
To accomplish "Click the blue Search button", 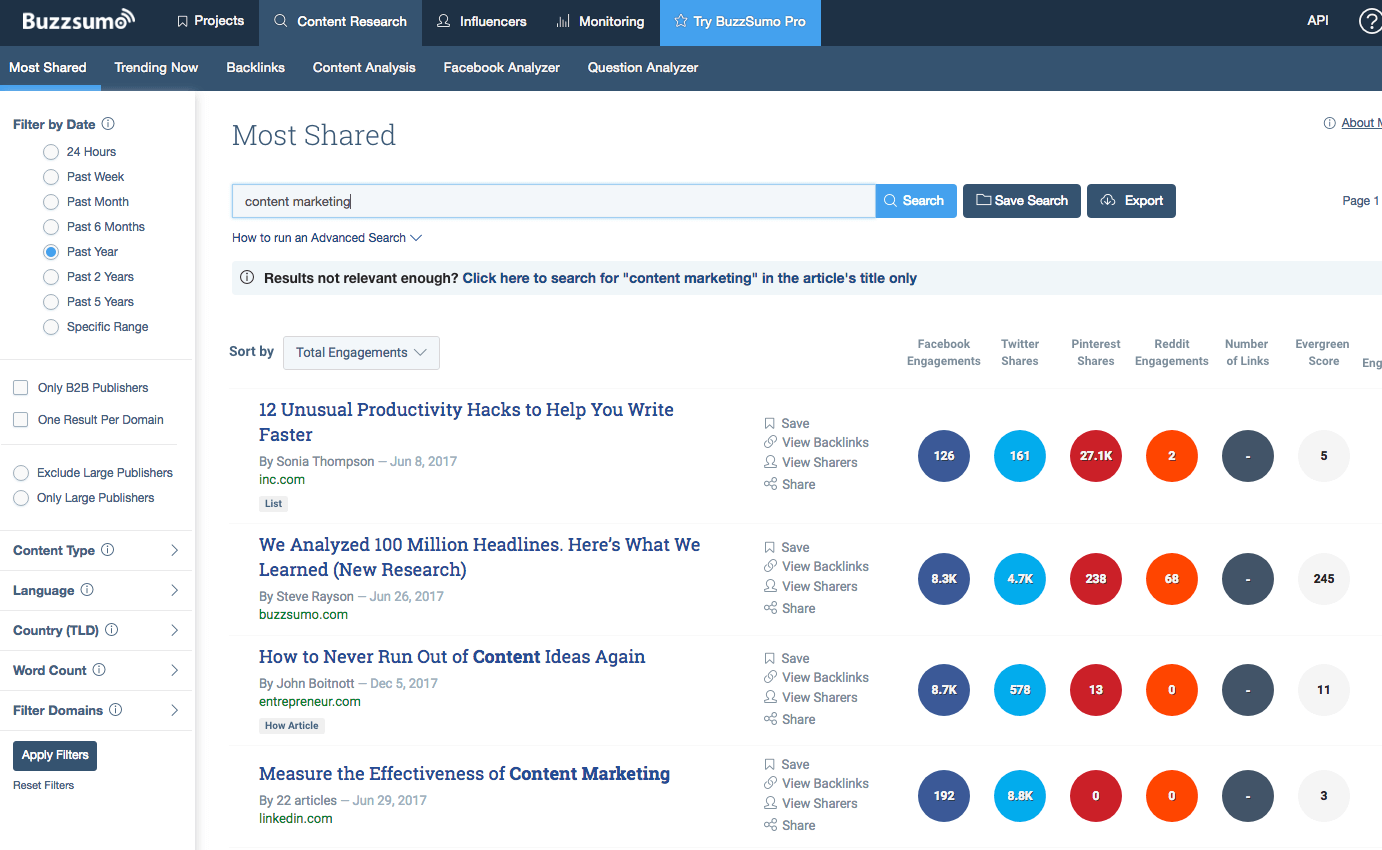I will 916,201.
